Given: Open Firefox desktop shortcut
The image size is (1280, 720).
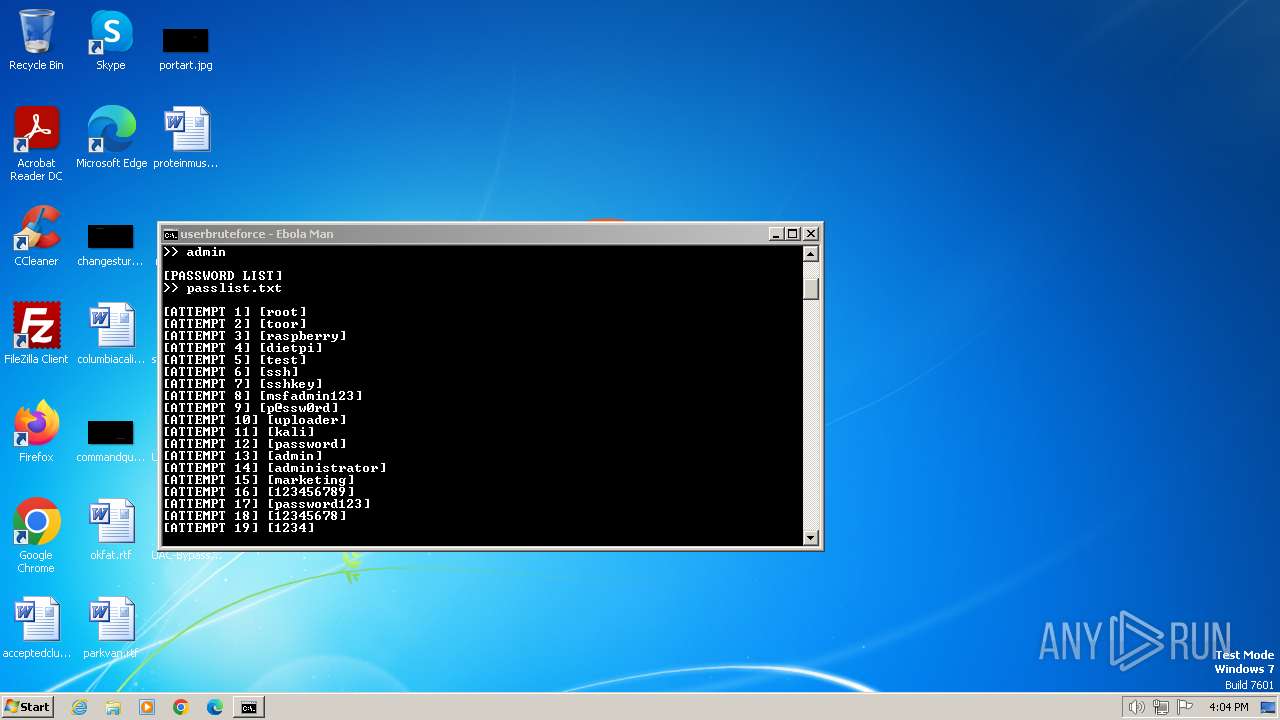Looking at the screenshot, I should 36,432.
